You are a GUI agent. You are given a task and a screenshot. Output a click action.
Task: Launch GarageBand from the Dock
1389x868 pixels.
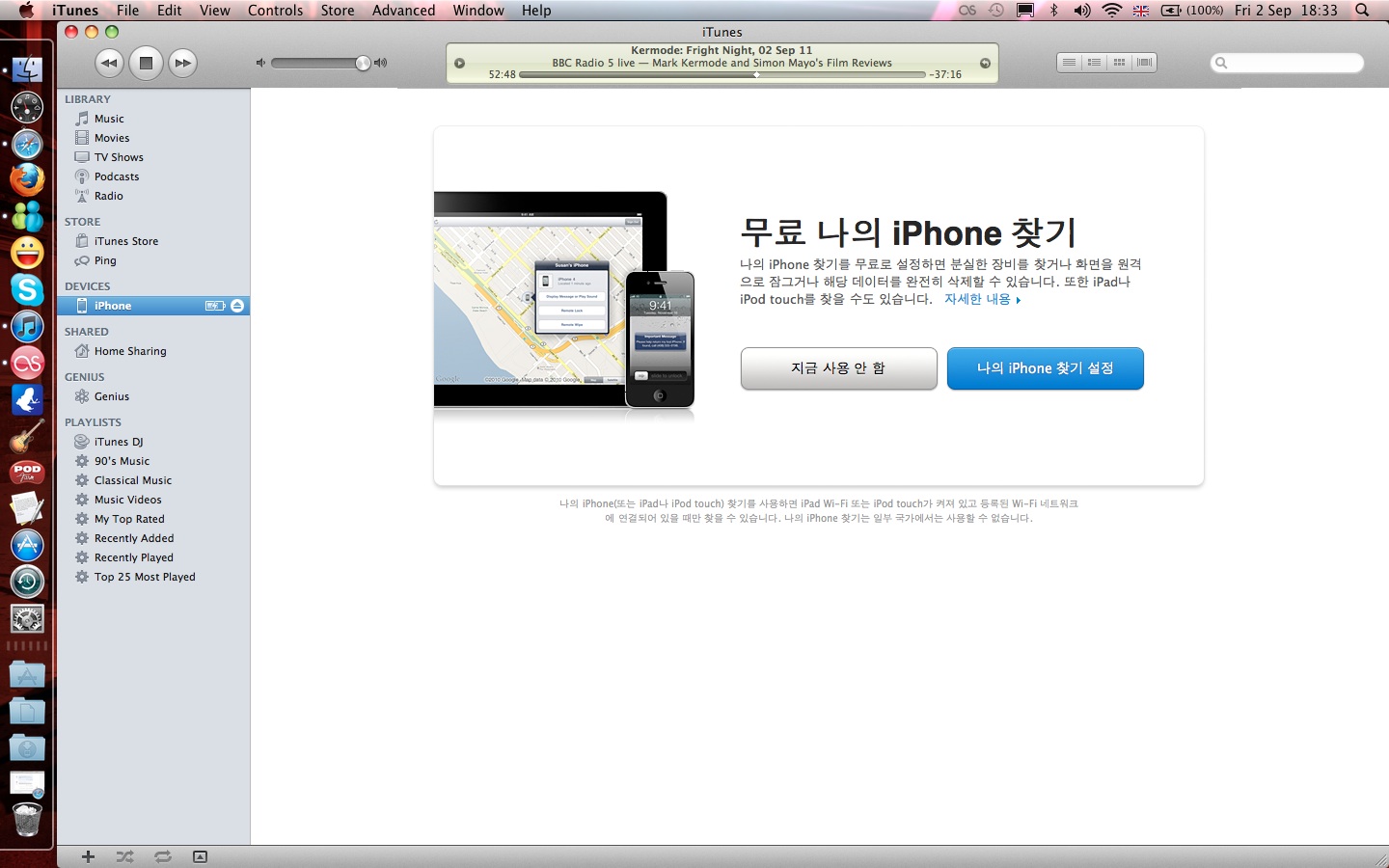27,437
